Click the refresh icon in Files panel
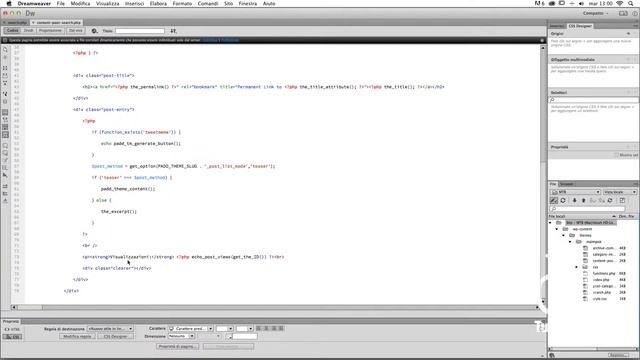Viewport: 640px width, 360px height. point(563,200)
